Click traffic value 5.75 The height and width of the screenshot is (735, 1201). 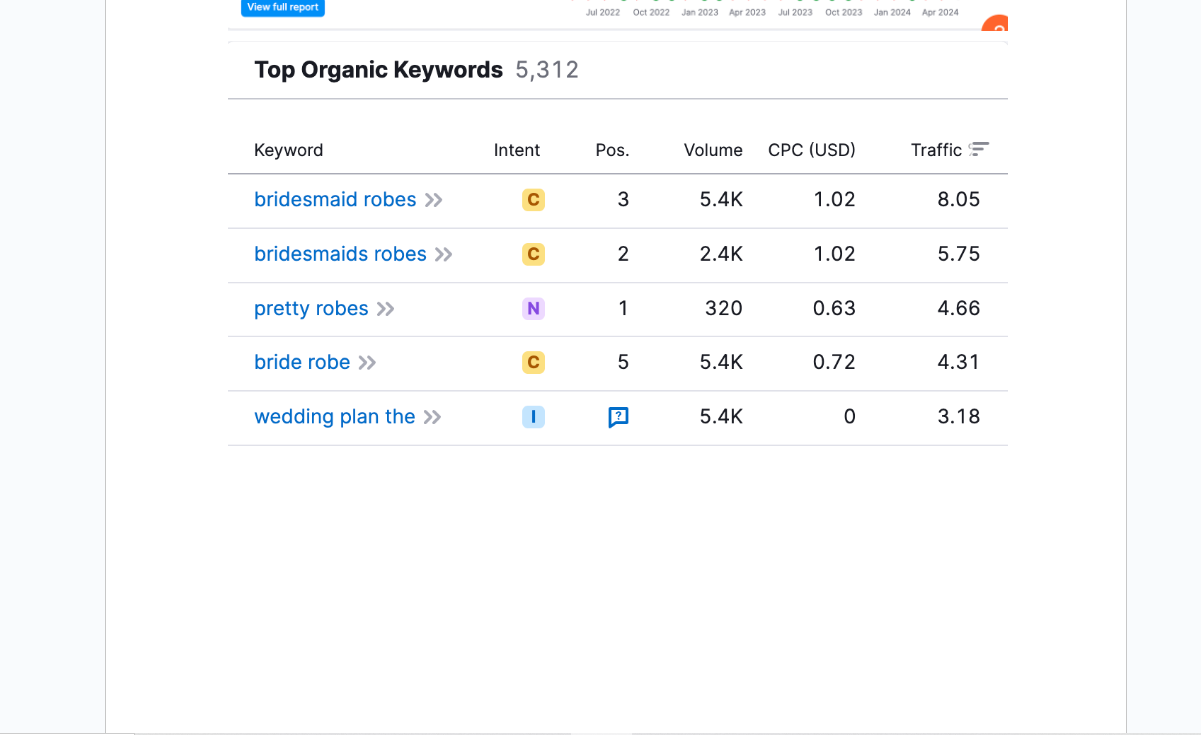point(959,254)
